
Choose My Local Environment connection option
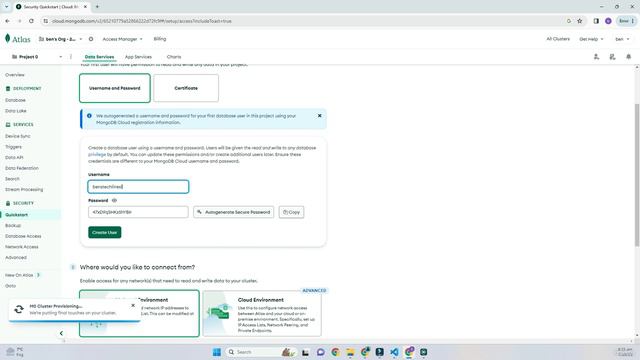139,313
